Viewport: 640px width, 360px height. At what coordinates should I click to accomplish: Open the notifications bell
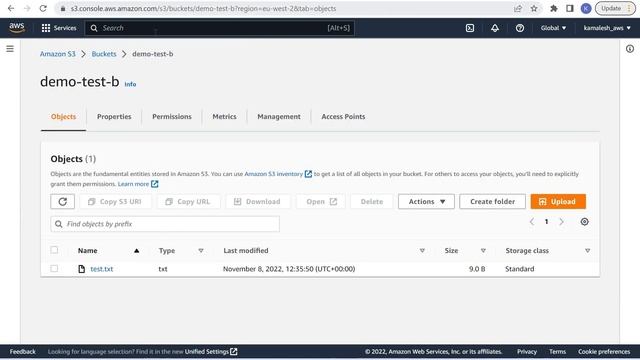495,28
